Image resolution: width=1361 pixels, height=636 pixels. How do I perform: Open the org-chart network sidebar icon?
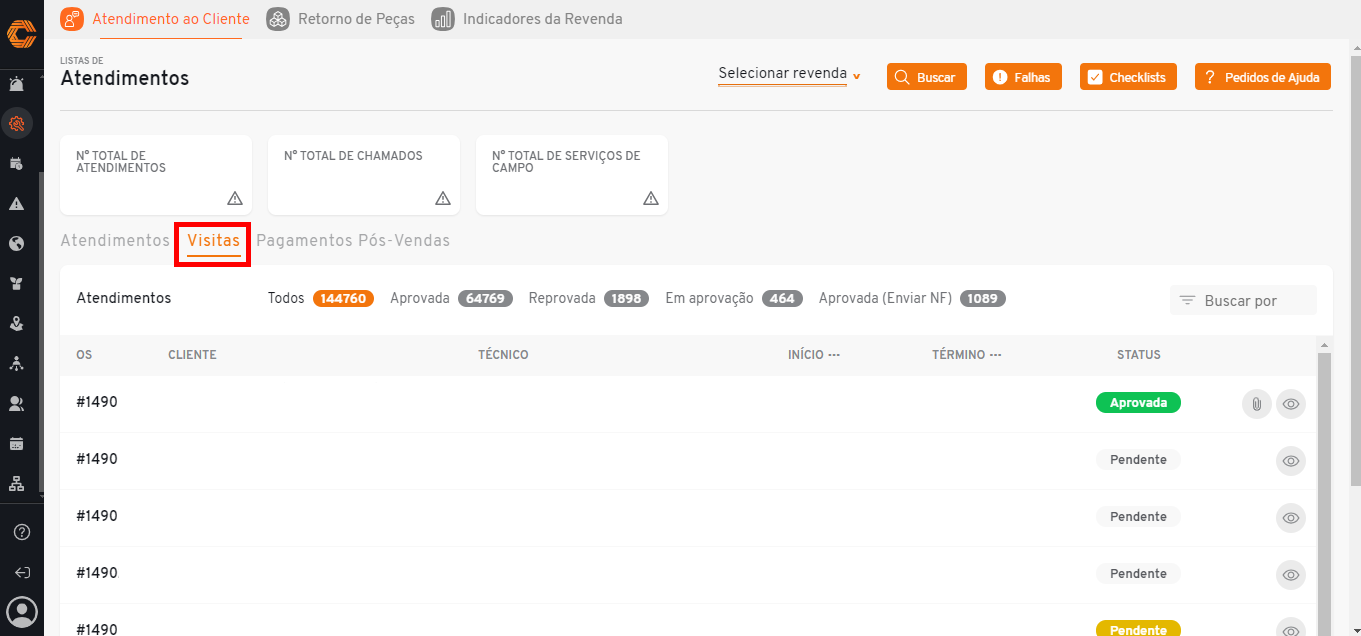17,483
